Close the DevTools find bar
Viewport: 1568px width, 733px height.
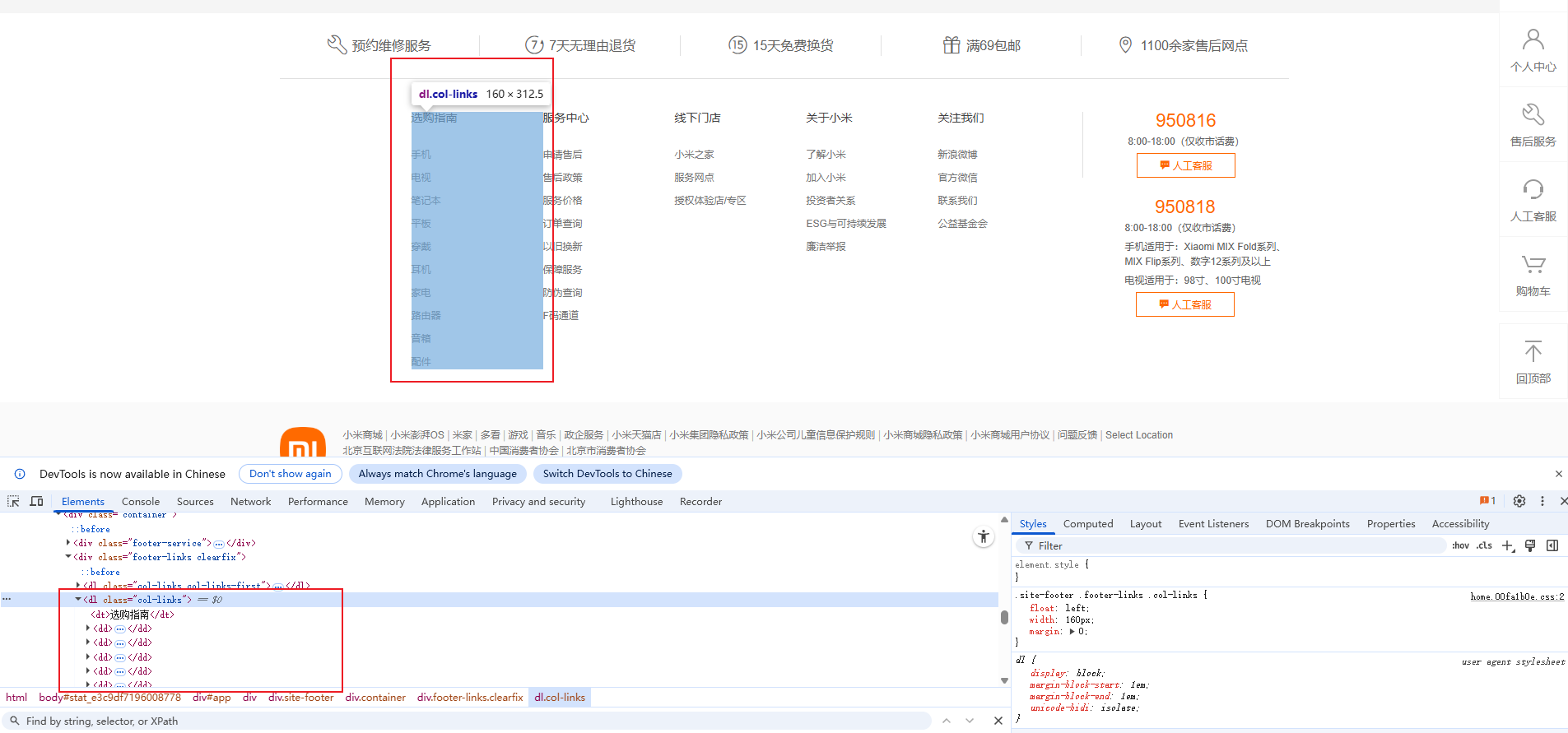pos(998,721)
